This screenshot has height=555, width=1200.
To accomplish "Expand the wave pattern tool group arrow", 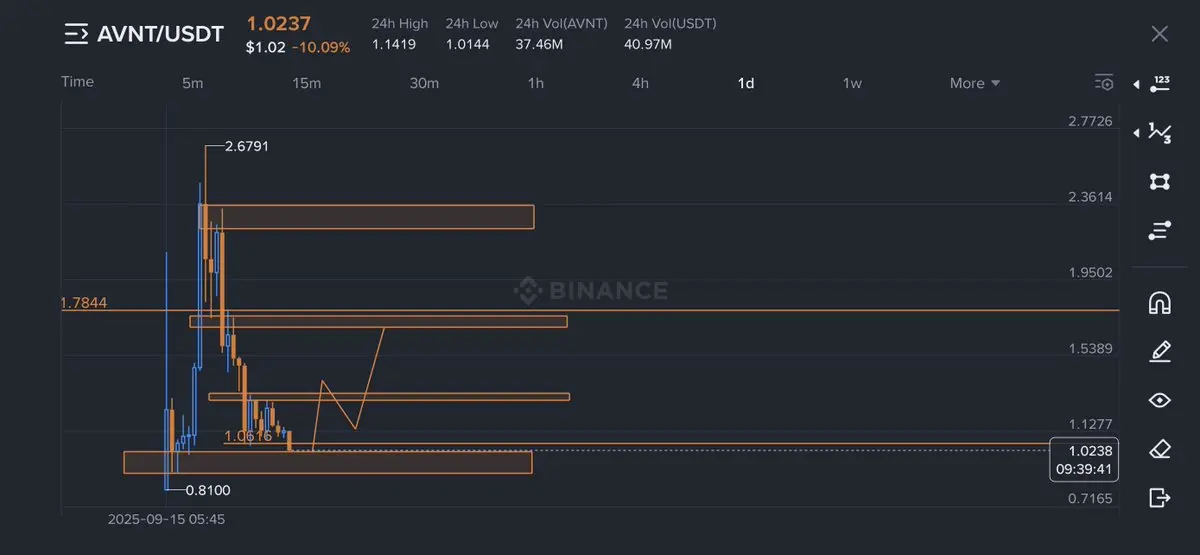I will click(x=1137, y=133).
